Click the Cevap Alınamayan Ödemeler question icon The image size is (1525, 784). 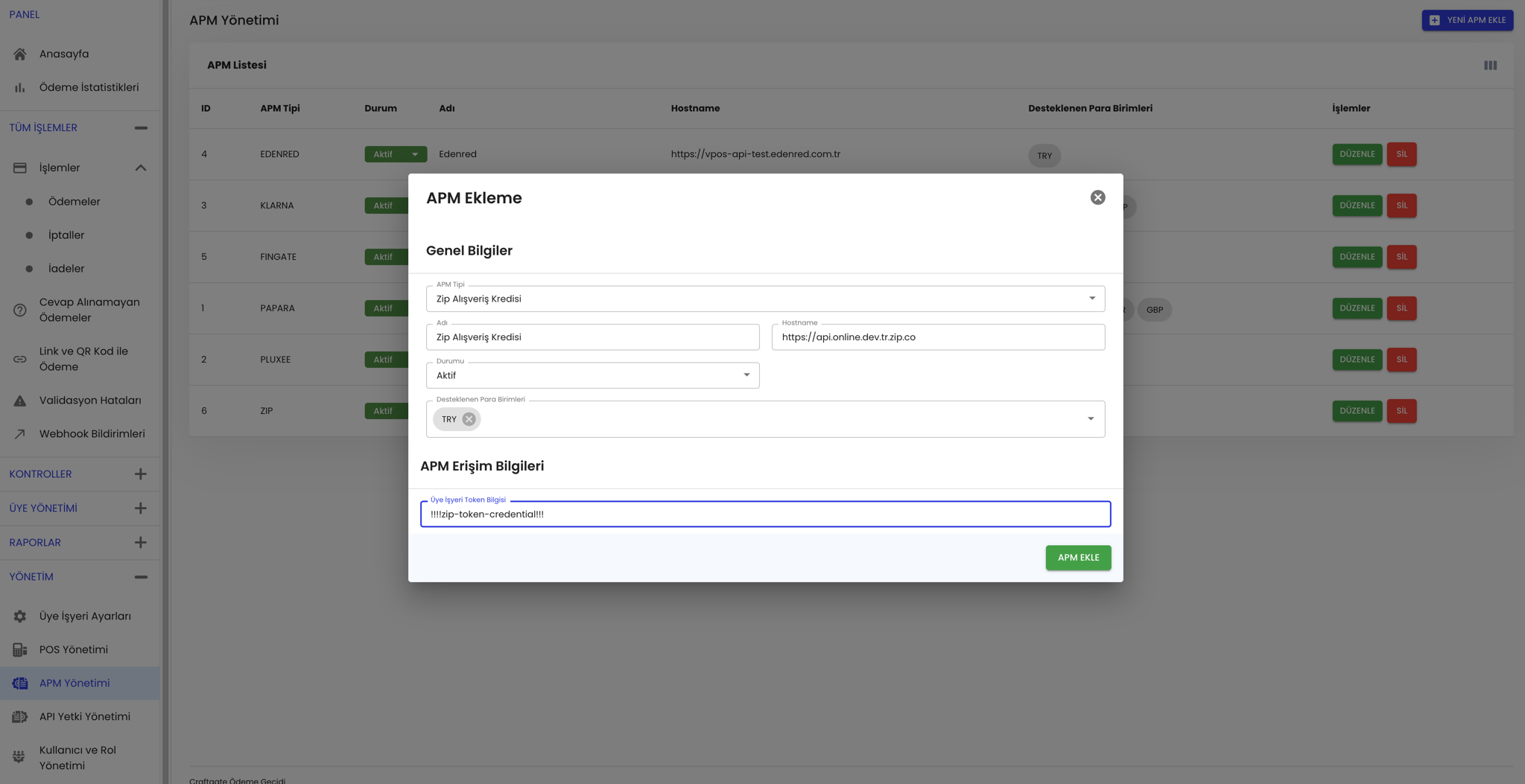(x=20, y=310)
